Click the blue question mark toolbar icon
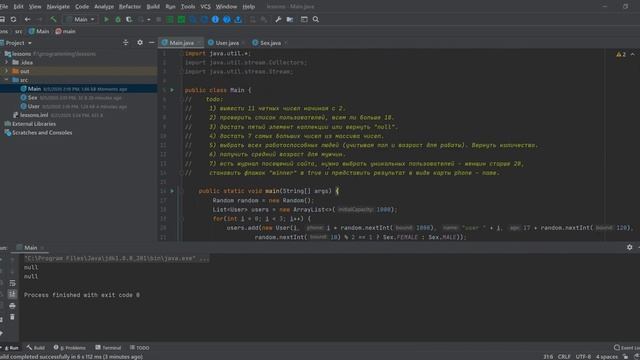This screenshot has width=640, height=360. tap(227, 19)
